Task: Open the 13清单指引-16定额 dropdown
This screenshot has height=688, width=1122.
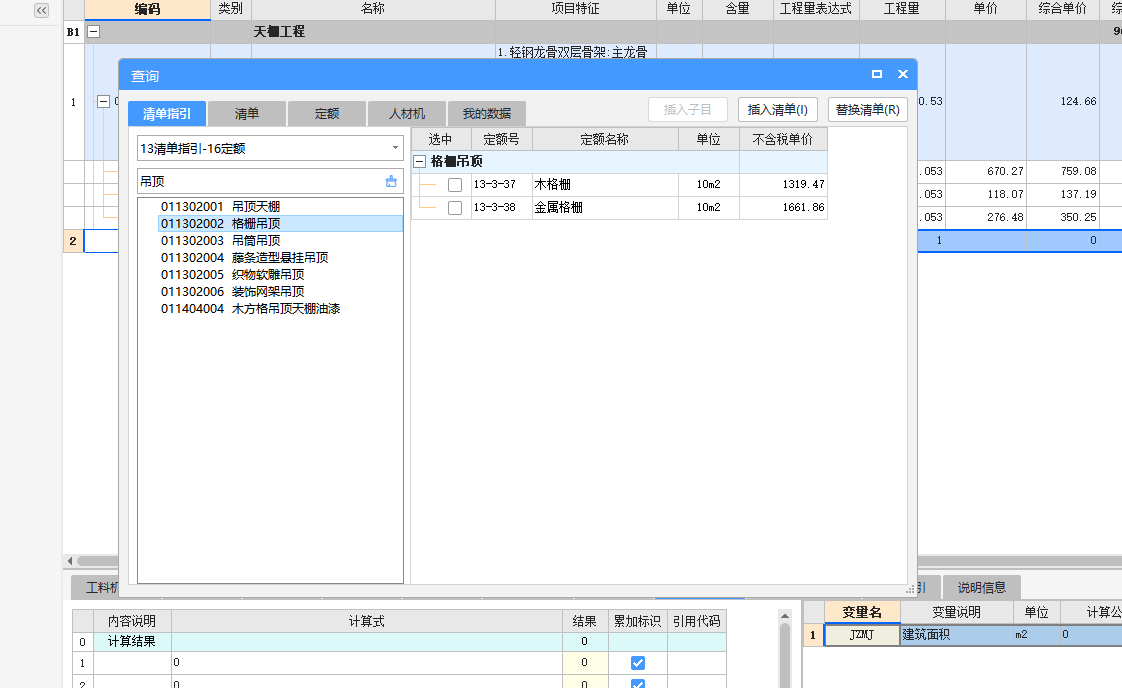Action: pos(395,148)
